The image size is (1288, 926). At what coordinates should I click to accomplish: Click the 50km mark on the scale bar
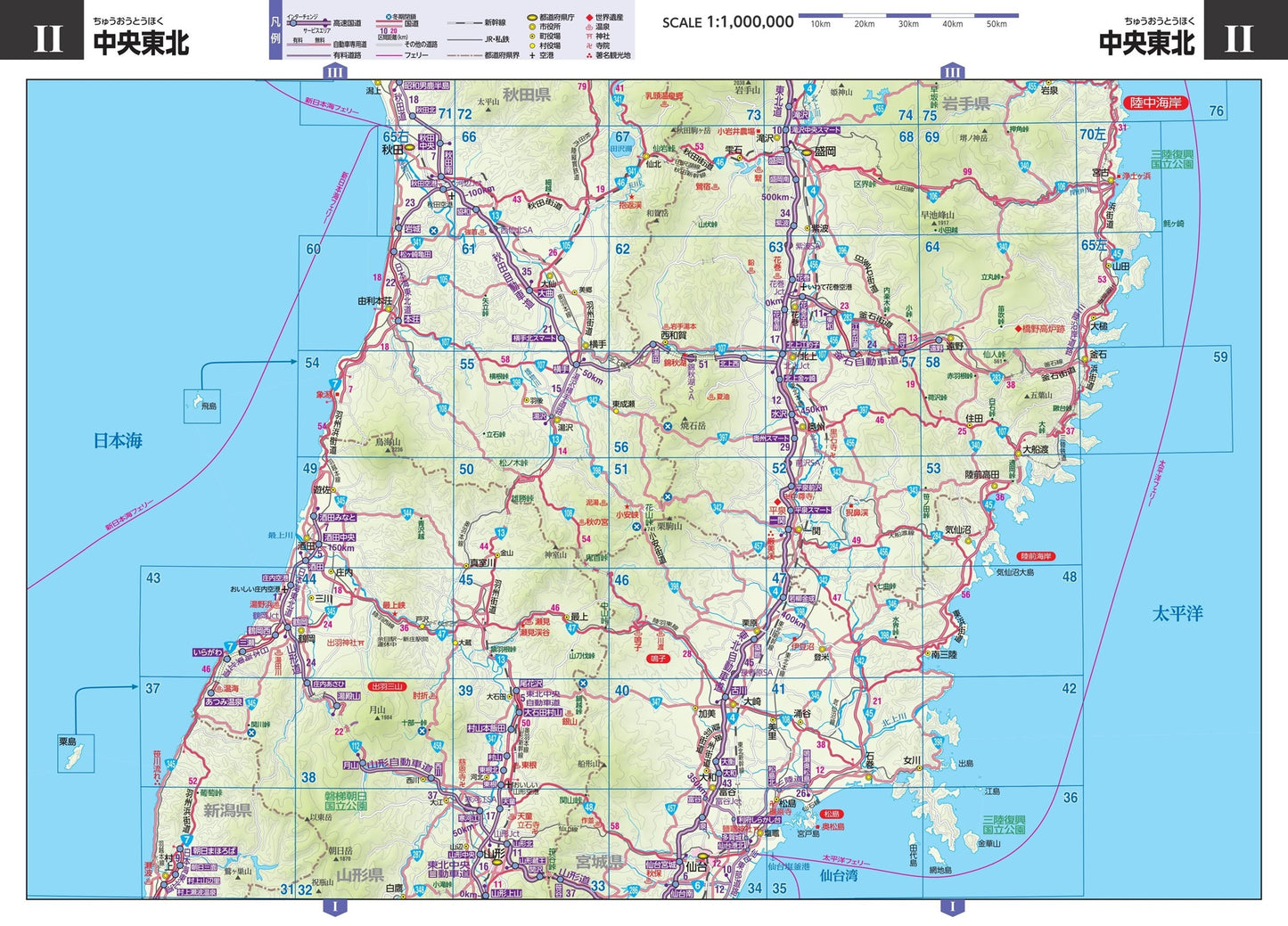[997, 24]
